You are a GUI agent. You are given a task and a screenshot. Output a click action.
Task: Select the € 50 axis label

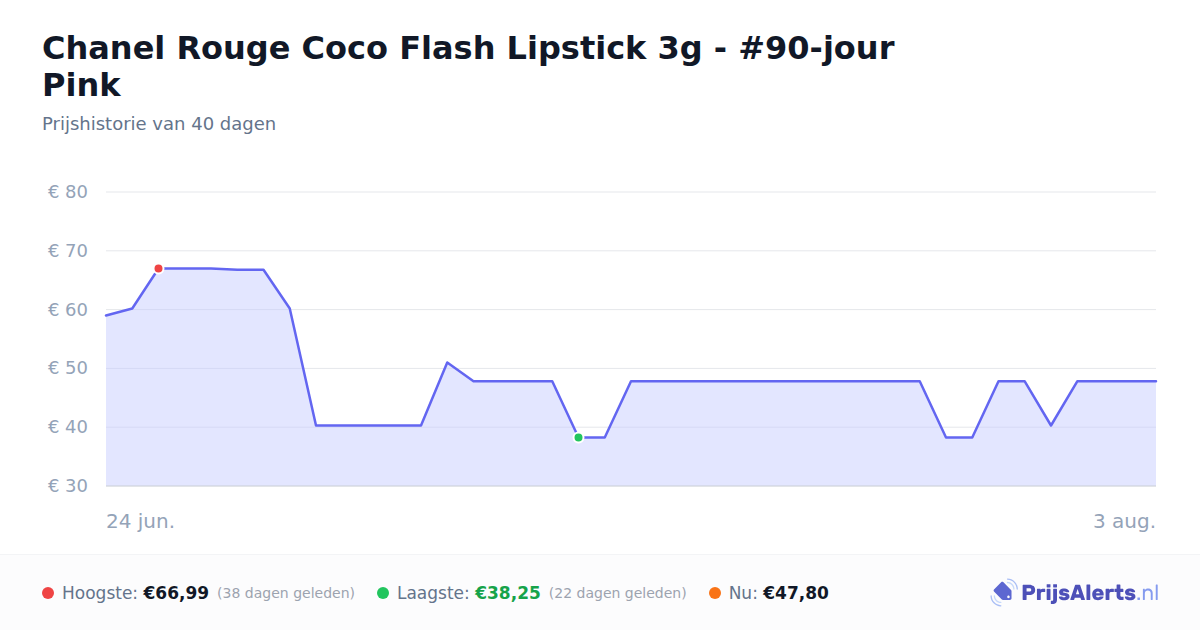[68, 368]
